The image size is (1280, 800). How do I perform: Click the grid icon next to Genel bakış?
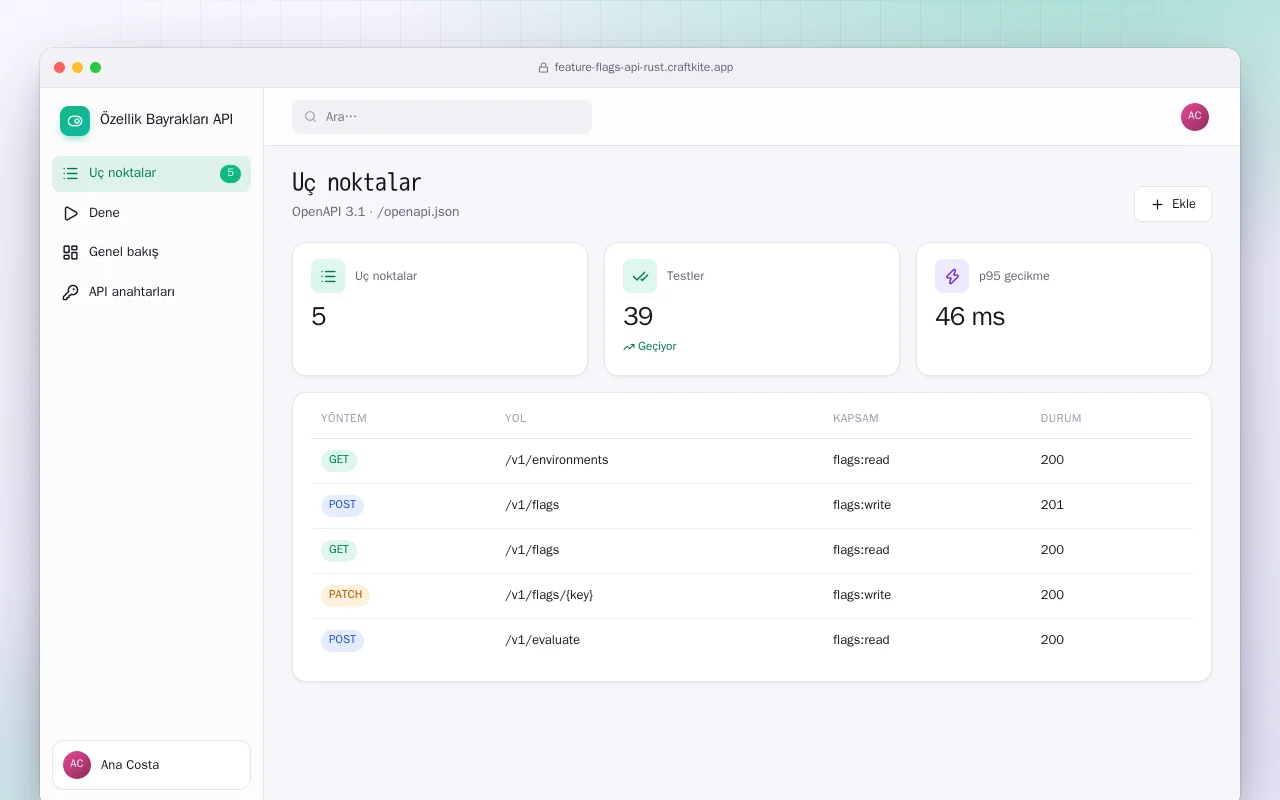pos(70,252)
